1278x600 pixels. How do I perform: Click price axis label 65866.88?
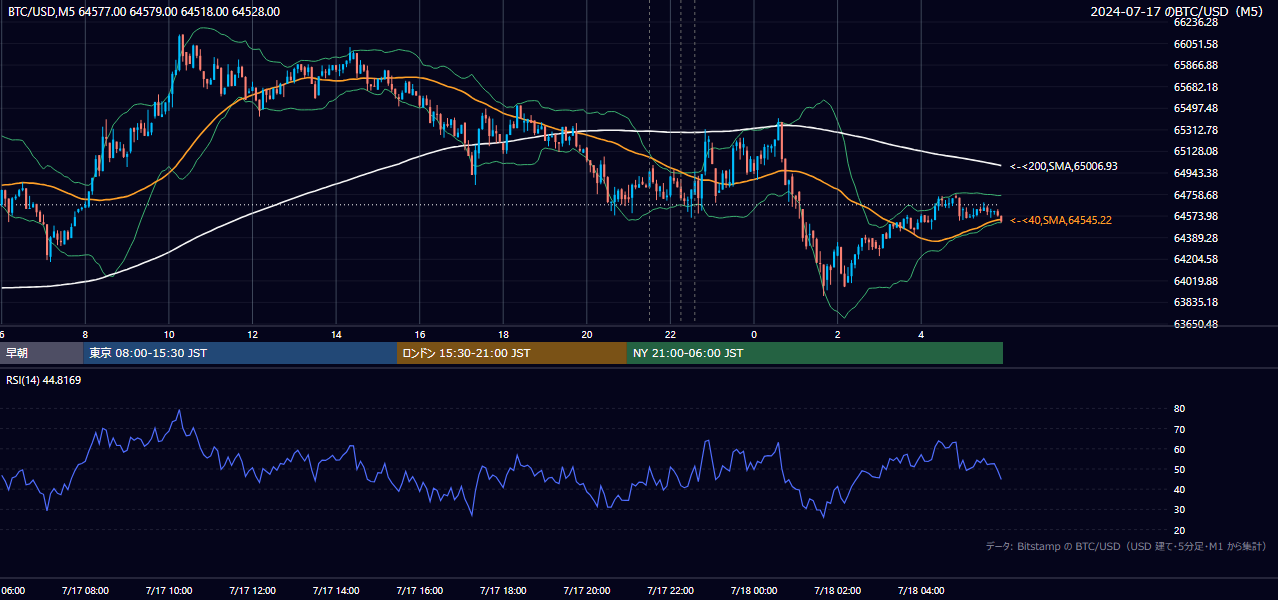coord(1196,65)
